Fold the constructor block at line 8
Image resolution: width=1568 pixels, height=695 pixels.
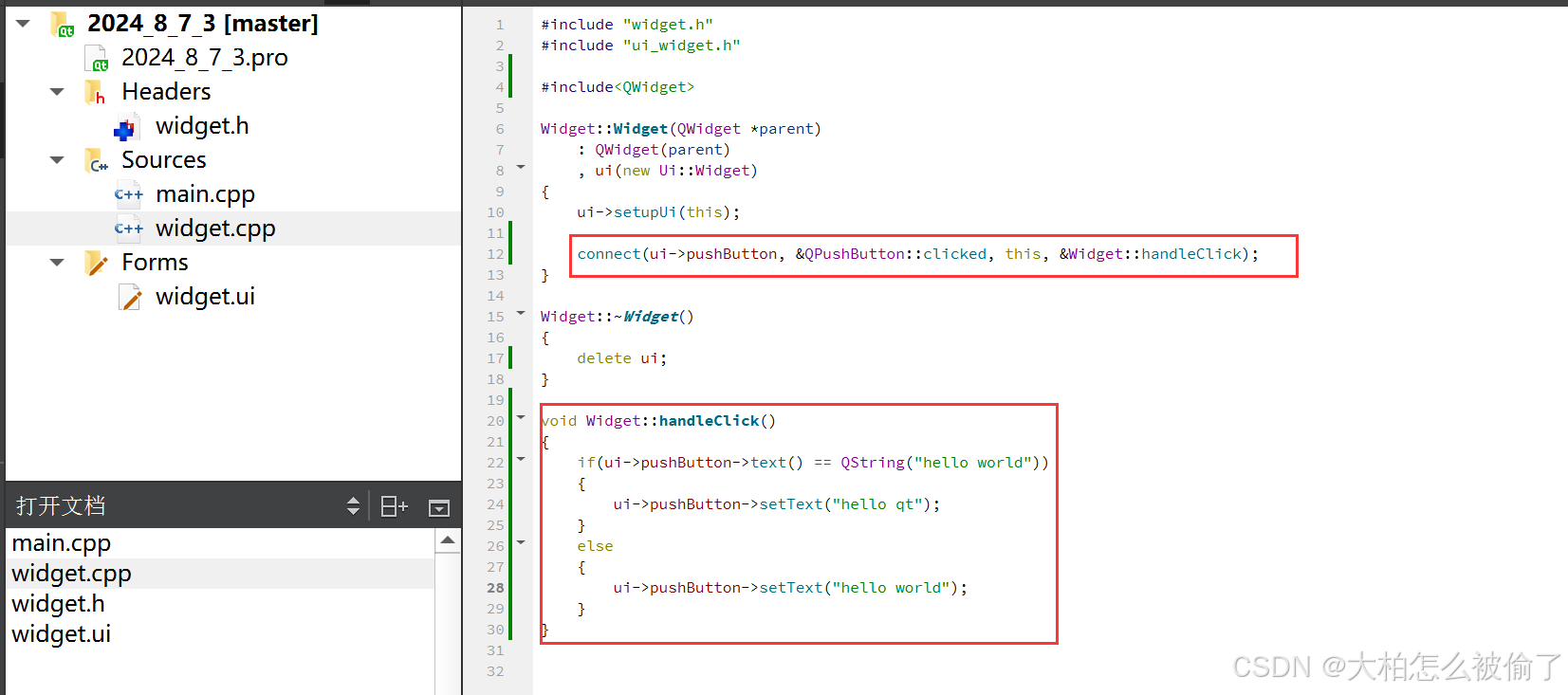point(521,167)
